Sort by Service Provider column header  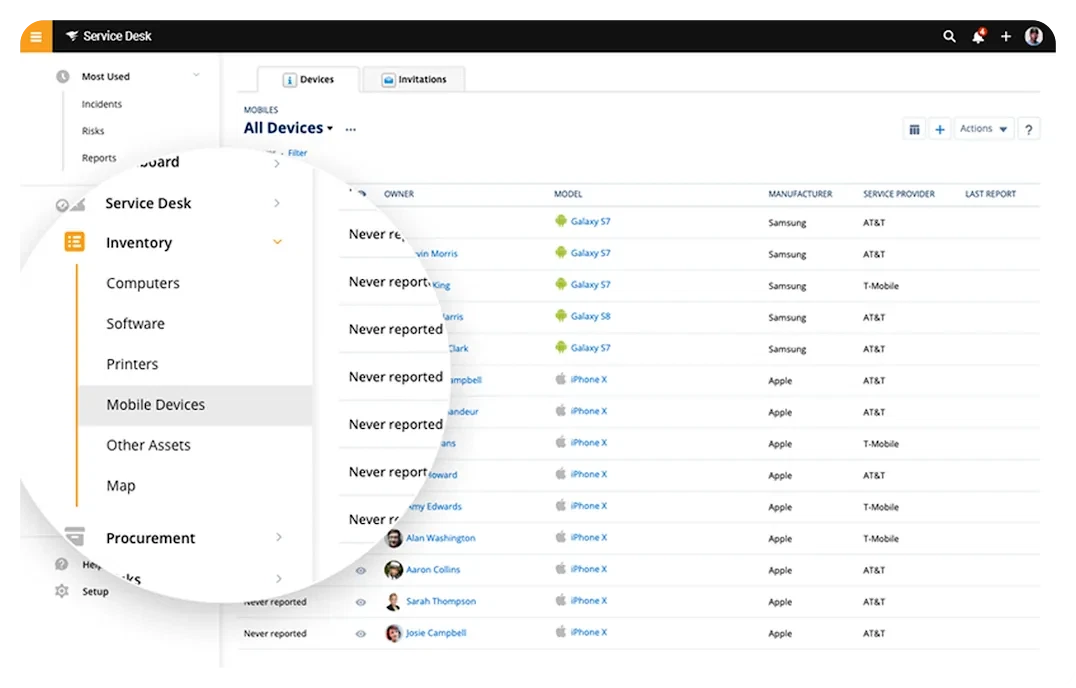pos(898,194)
